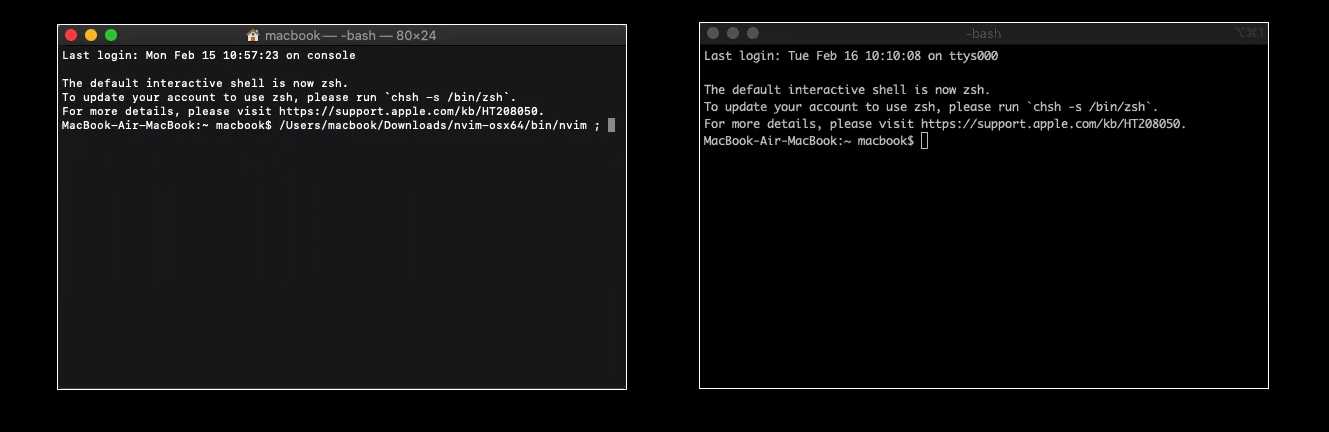Click the middle gray button in the inactive -bash window
The image size is (1329, 432).
point(733,33)
